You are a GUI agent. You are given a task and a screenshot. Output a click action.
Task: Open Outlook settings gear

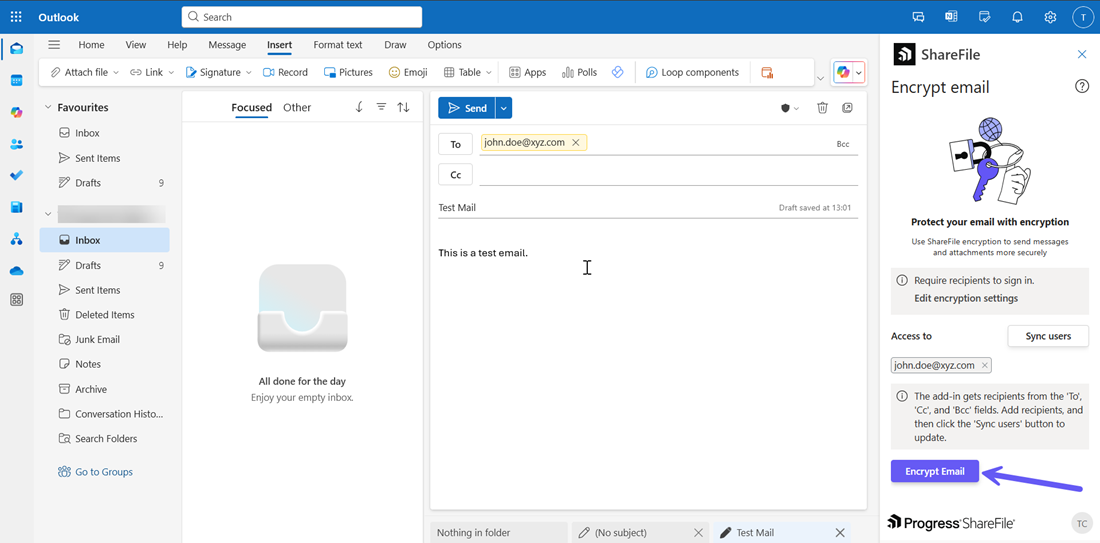click(1050, 17)
